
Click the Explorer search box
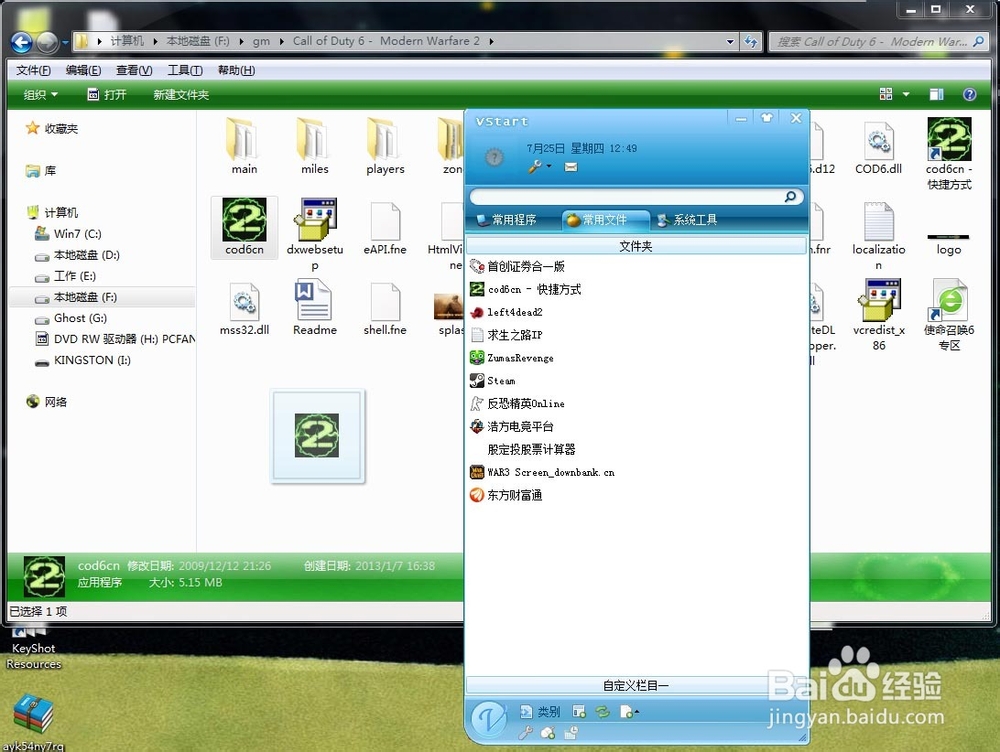(879, 41)
